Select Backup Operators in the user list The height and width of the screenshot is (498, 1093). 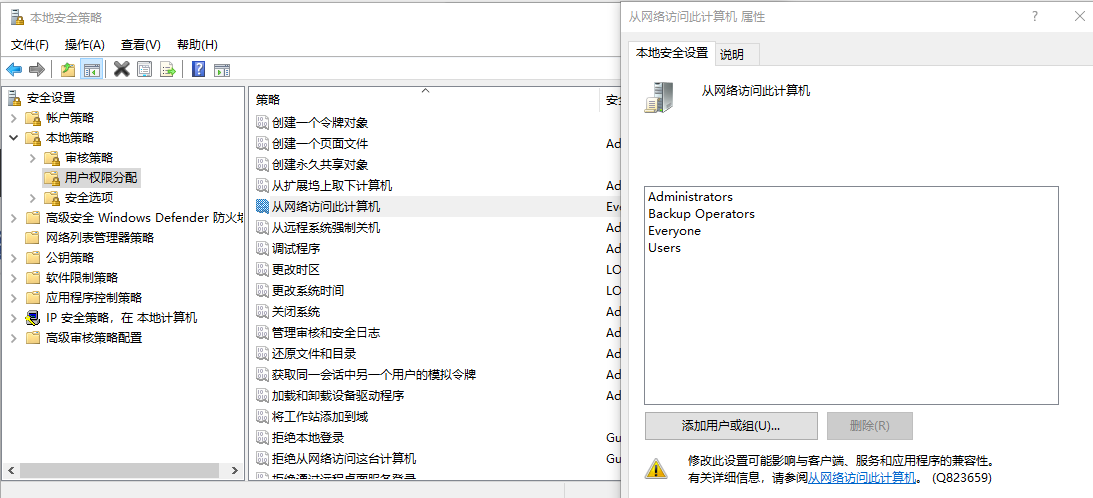pyautogui.click(x=701, y=214)
